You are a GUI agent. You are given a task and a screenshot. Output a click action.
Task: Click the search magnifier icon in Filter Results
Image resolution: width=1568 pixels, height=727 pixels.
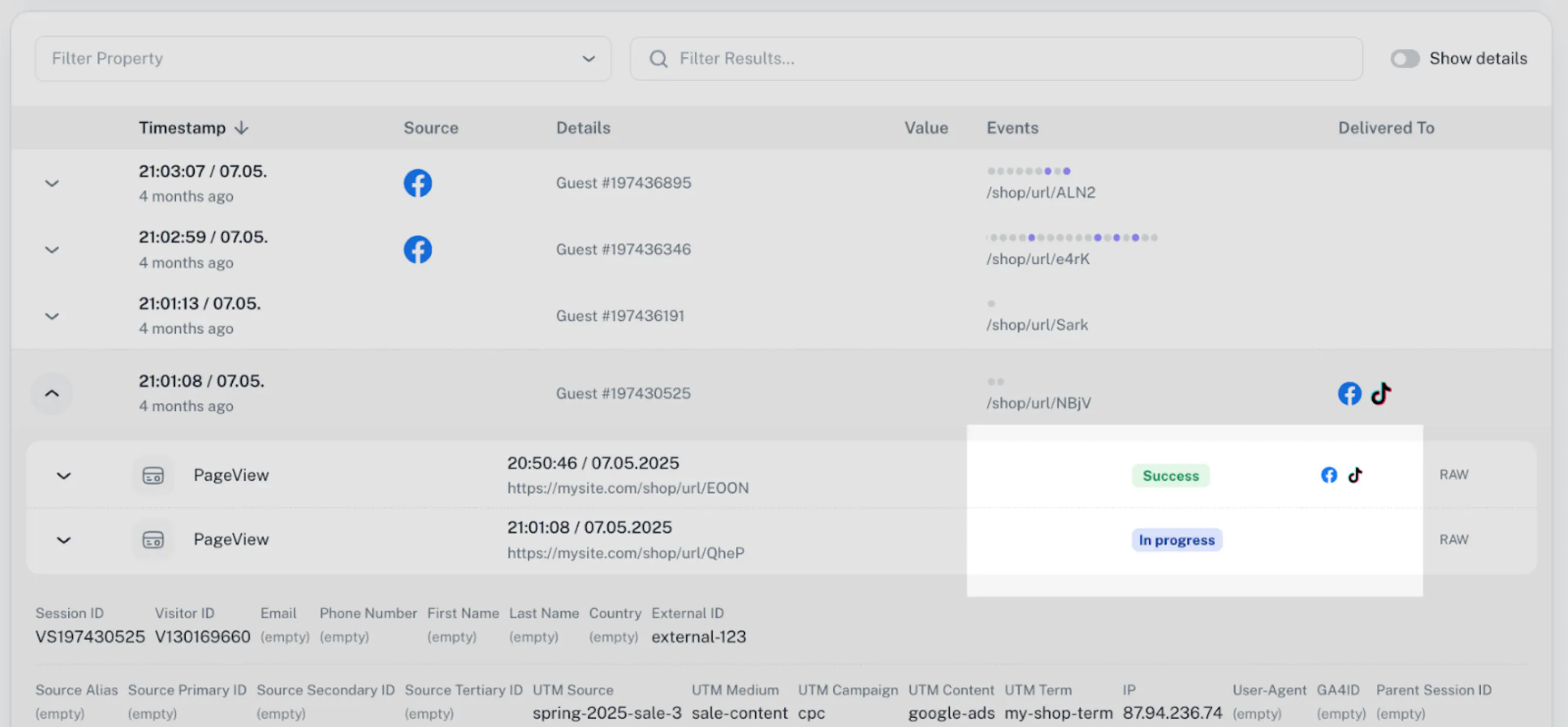[658, 59]
